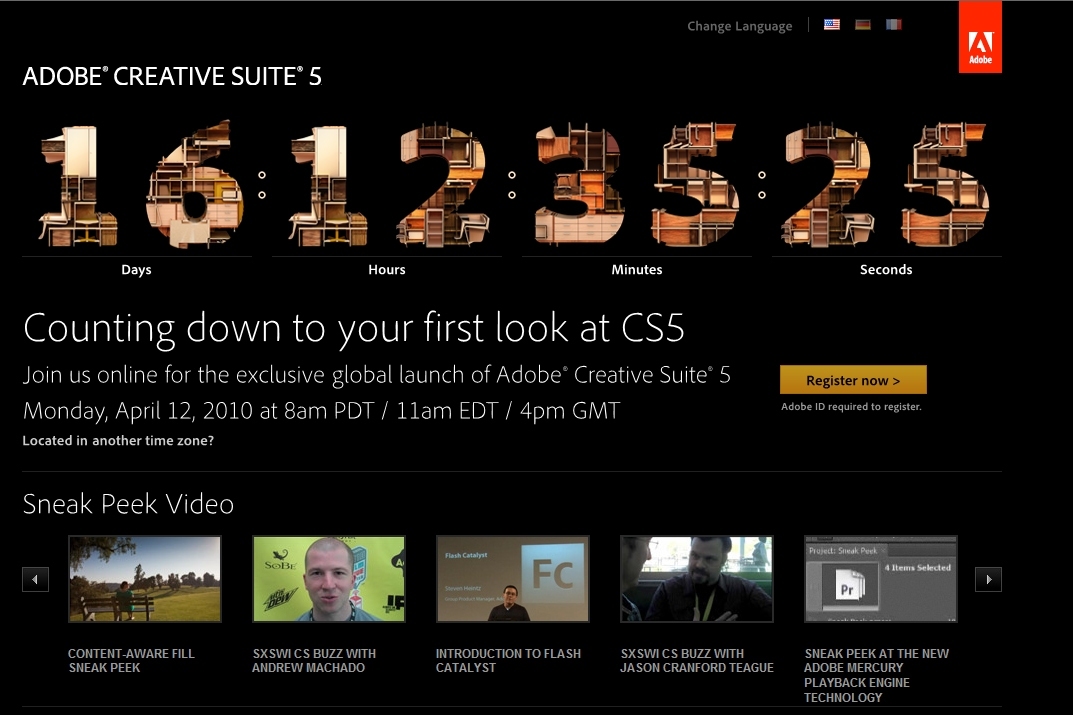Click the Register now button
Screen dimensions: 1073x715
853,380
